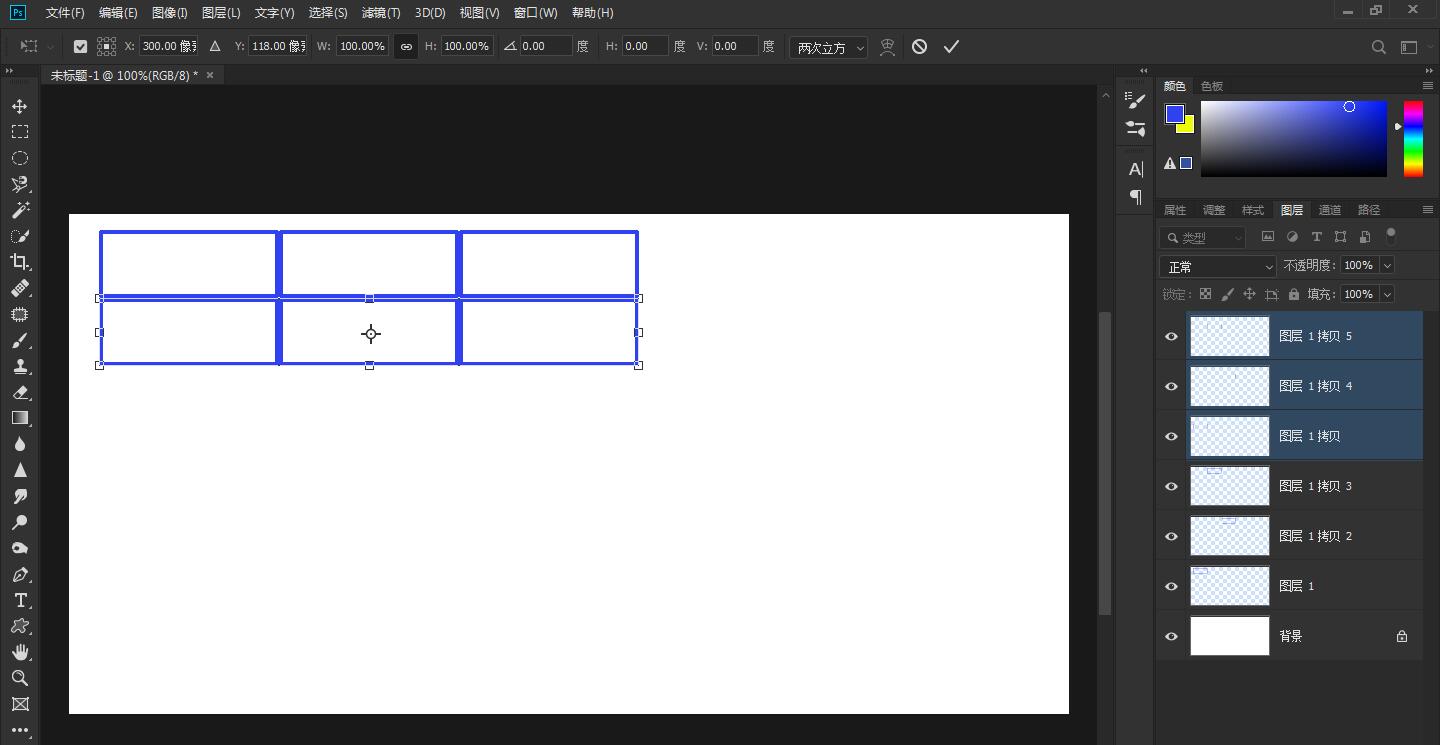Close the 未标题-1 document tab
Viewport: 1440px width, 745px height.
(210, 75)
